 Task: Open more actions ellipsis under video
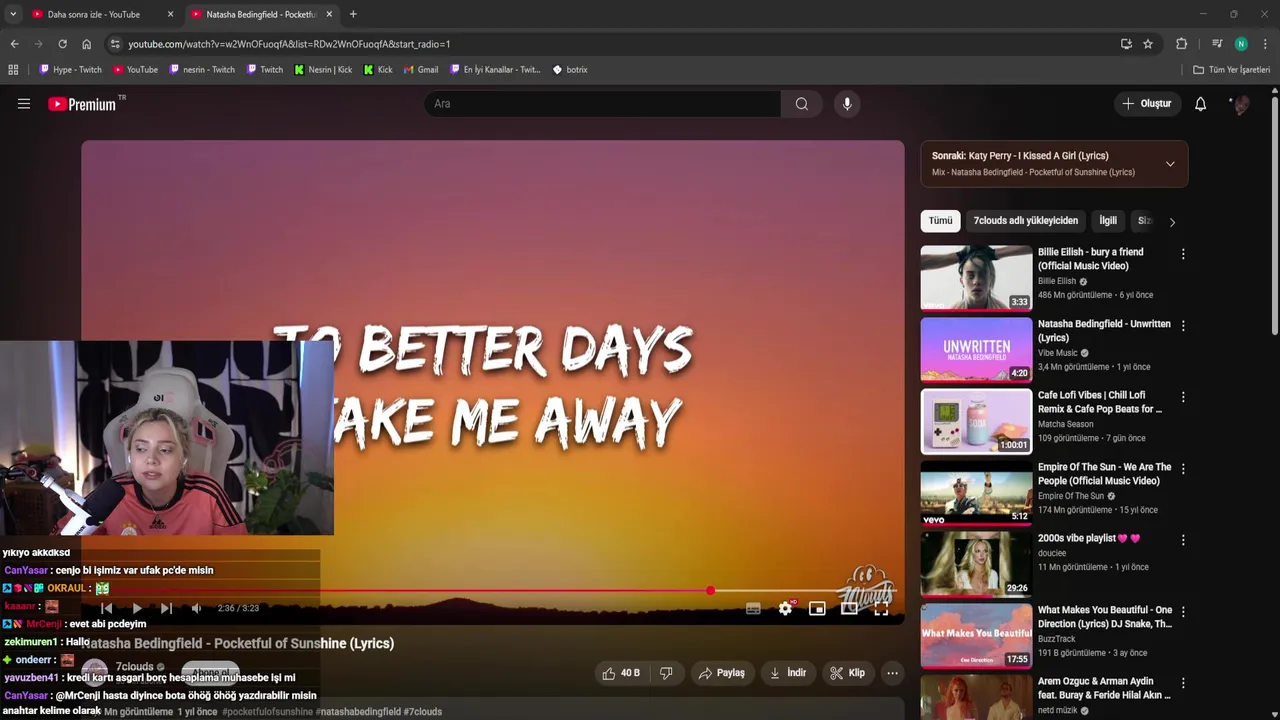click(x=892, y=673)
